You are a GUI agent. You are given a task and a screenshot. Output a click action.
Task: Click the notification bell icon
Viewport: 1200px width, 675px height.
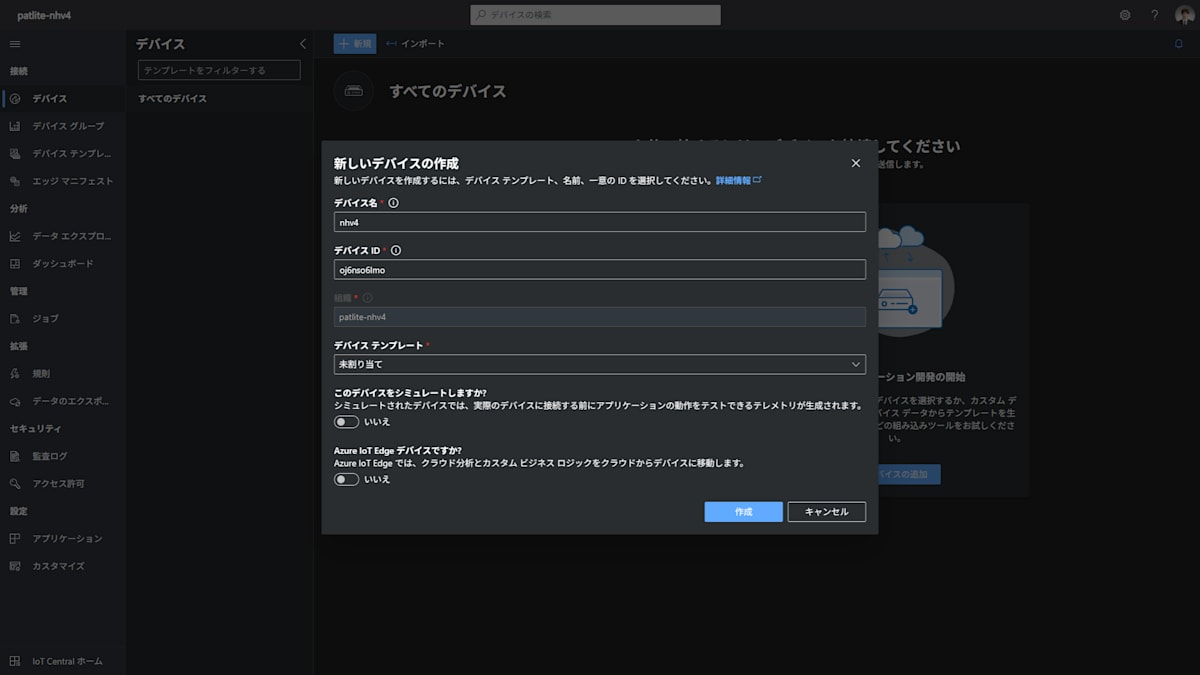pyautogui.click(x=1178, y=44)
